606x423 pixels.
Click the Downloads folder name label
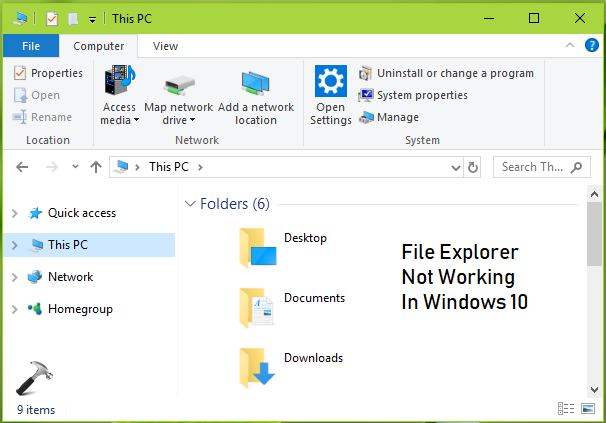coord(313,358)
